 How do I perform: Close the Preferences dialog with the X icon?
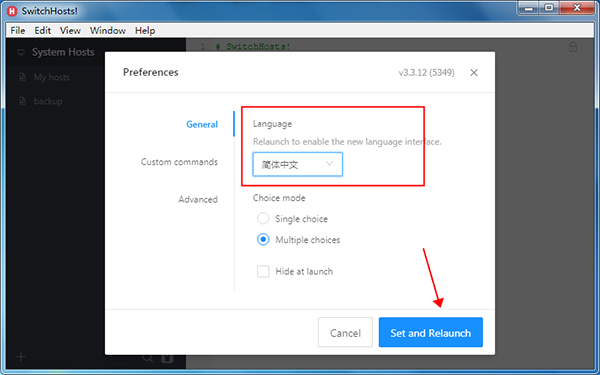click(474, 73)
